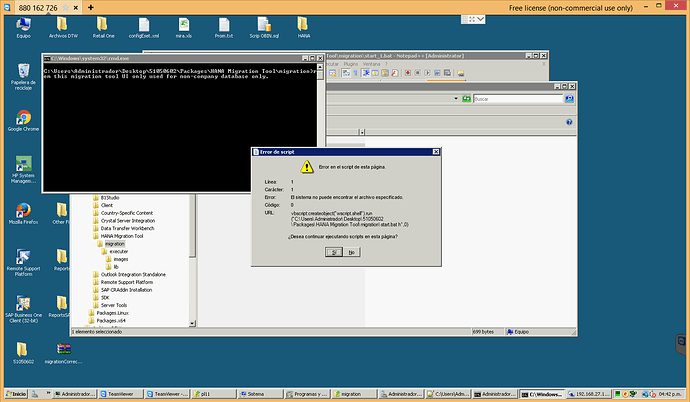
Task: Click Notepad++ stop recording macro icon
Action: tap(418, 73)
